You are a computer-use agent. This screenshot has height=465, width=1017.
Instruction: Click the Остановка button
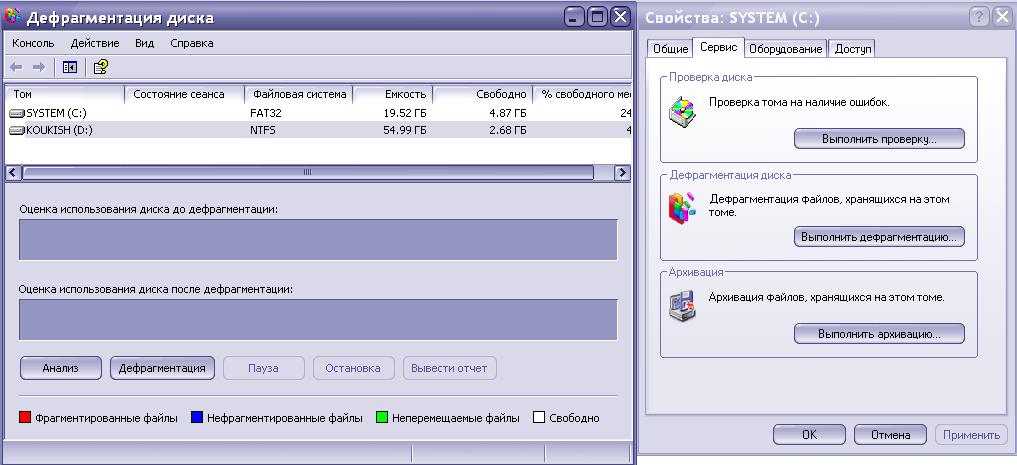pyautogui.click(x=353, y=368)
